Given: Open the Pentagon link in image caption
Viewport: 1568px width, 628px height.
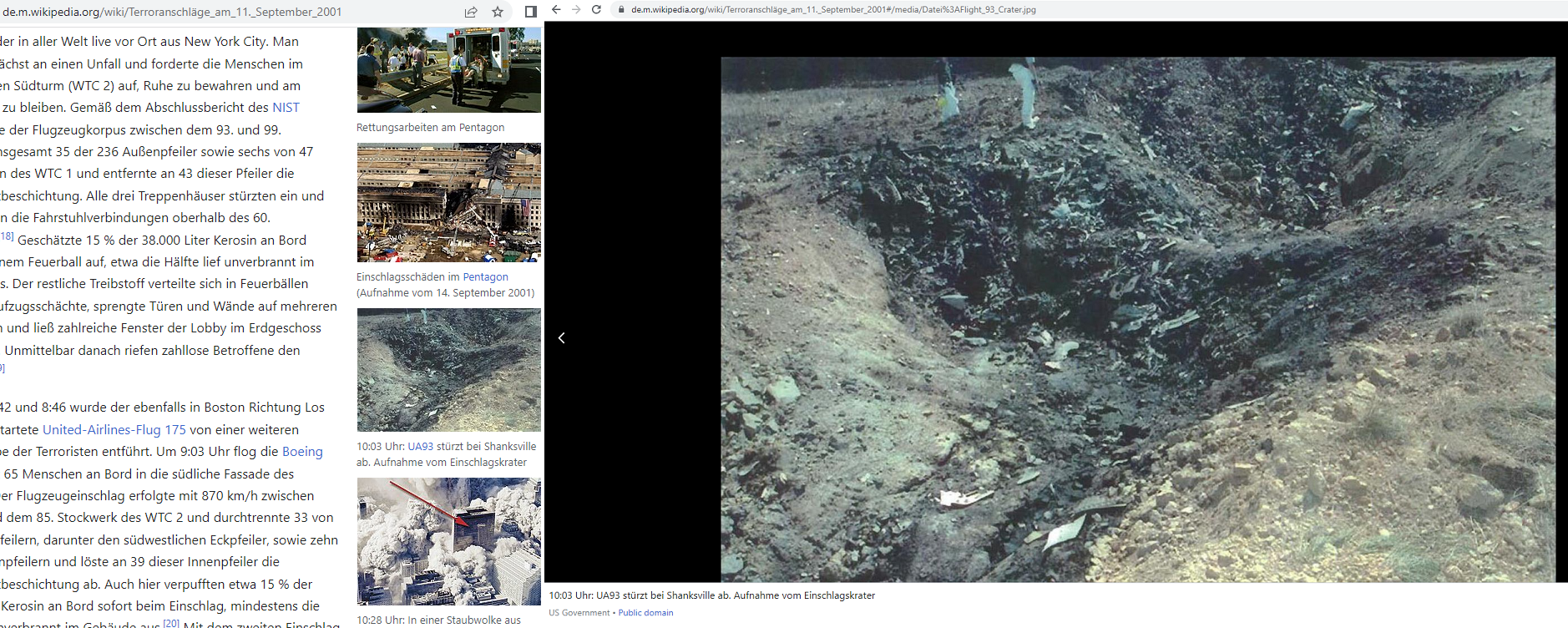Looking at the screenshot, I should pos(485,277).
